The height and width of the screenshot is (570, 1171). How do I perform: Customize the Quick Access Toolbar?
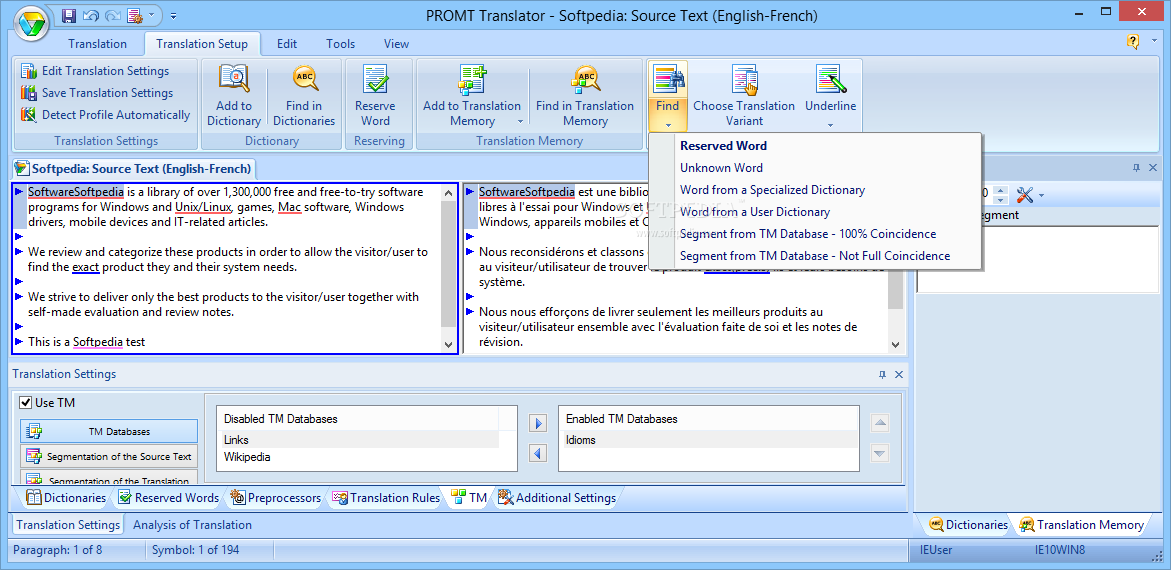pos(173,15)
